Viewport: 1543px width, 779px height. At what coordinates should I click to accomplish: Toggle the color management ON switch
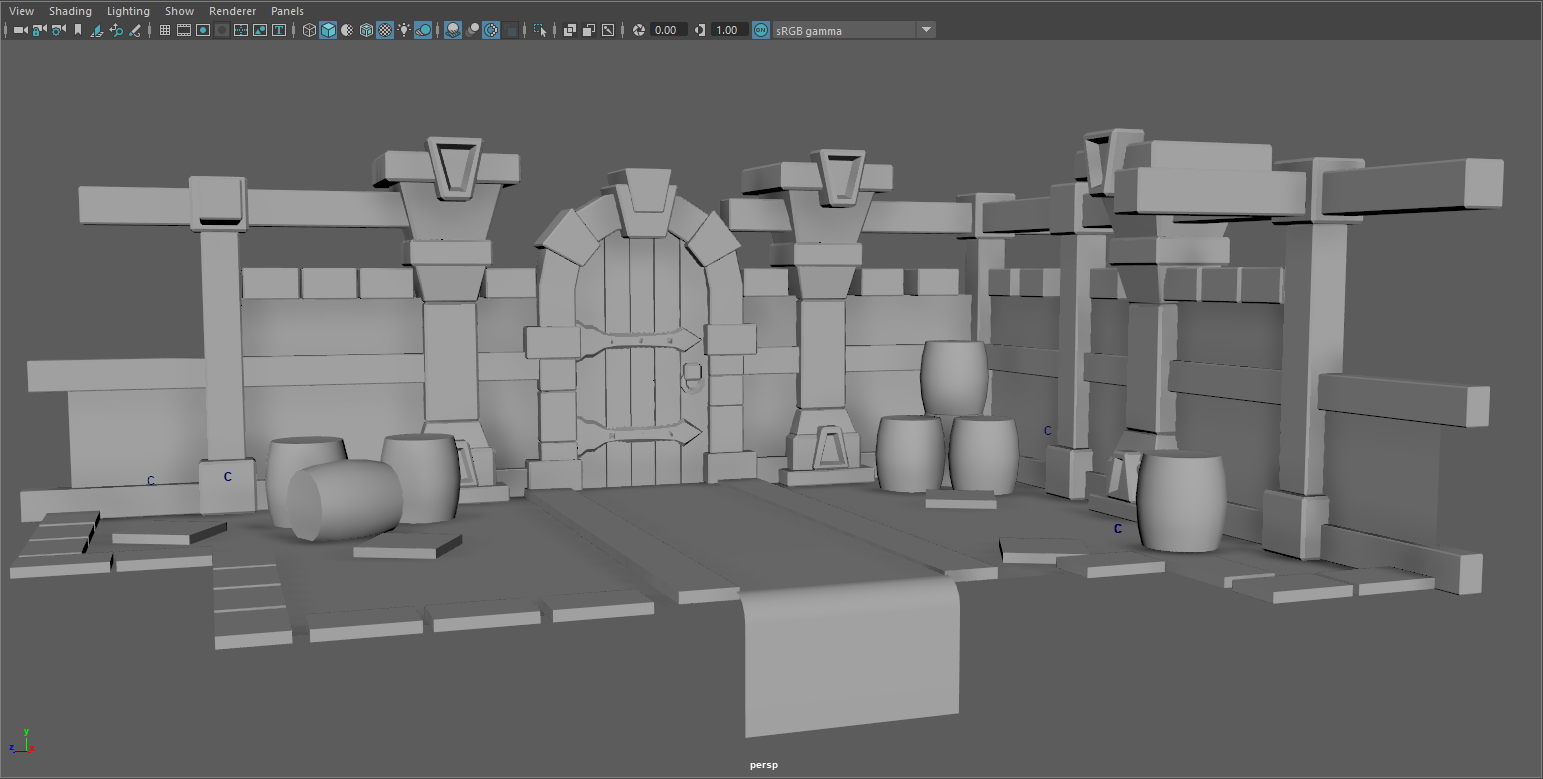pyautogui.click(x=760, y=30)
